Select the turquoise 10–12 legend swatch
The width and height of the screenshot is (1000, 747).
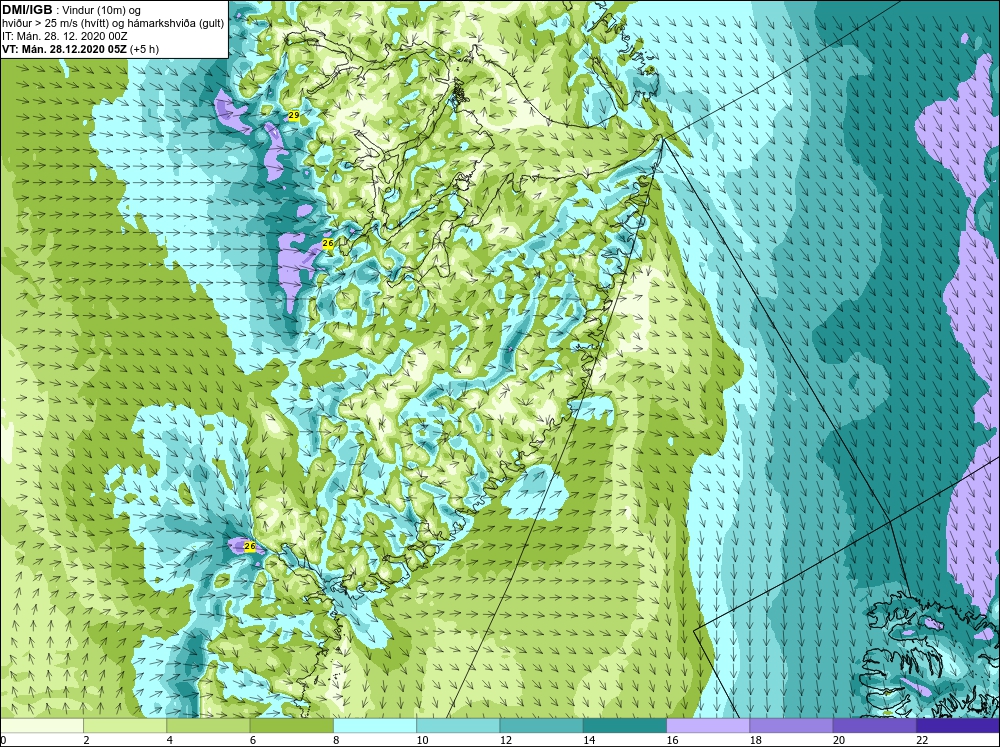tap(458, 725)
